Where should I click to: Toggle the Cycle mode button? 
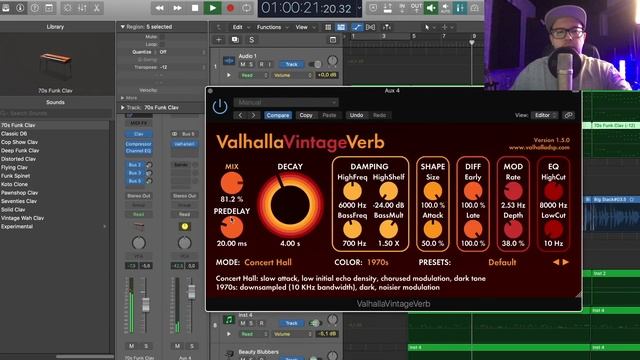(247, 8)
